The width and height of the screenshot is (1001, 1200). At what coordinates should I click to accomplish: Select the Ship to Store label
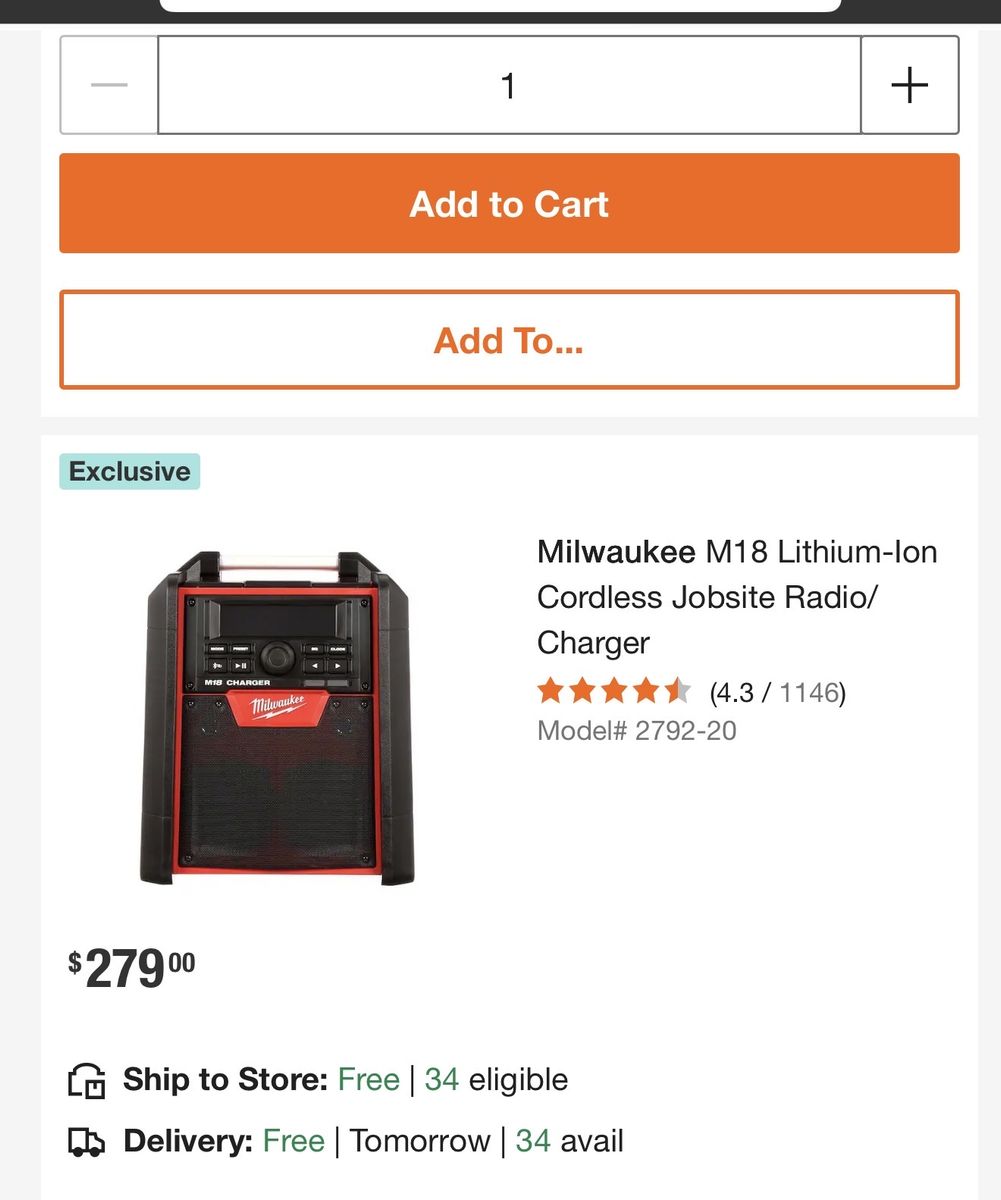click(x=225, y=1080)
